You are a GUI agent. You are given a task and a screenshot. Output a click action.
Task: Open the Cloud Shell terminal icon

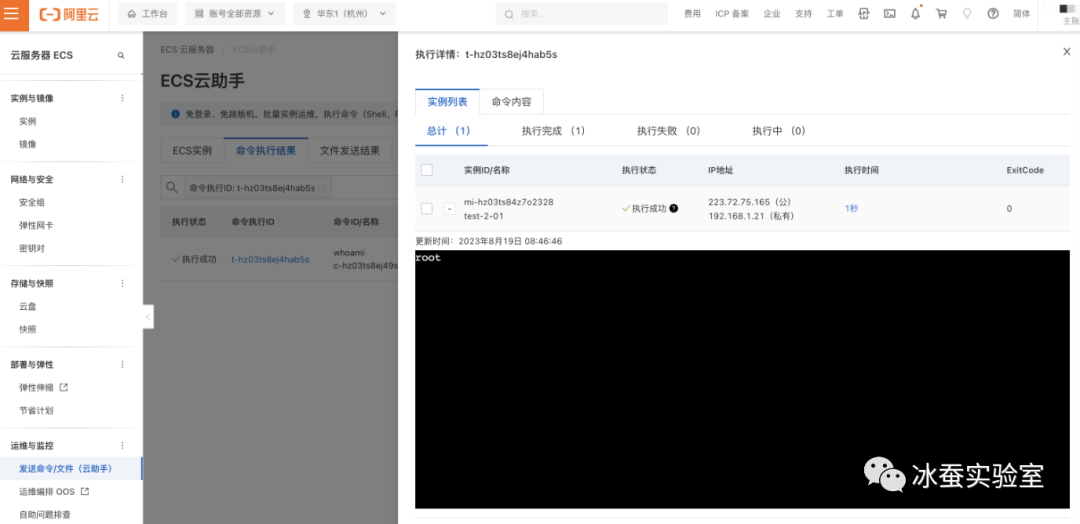(x=889, y=14)
